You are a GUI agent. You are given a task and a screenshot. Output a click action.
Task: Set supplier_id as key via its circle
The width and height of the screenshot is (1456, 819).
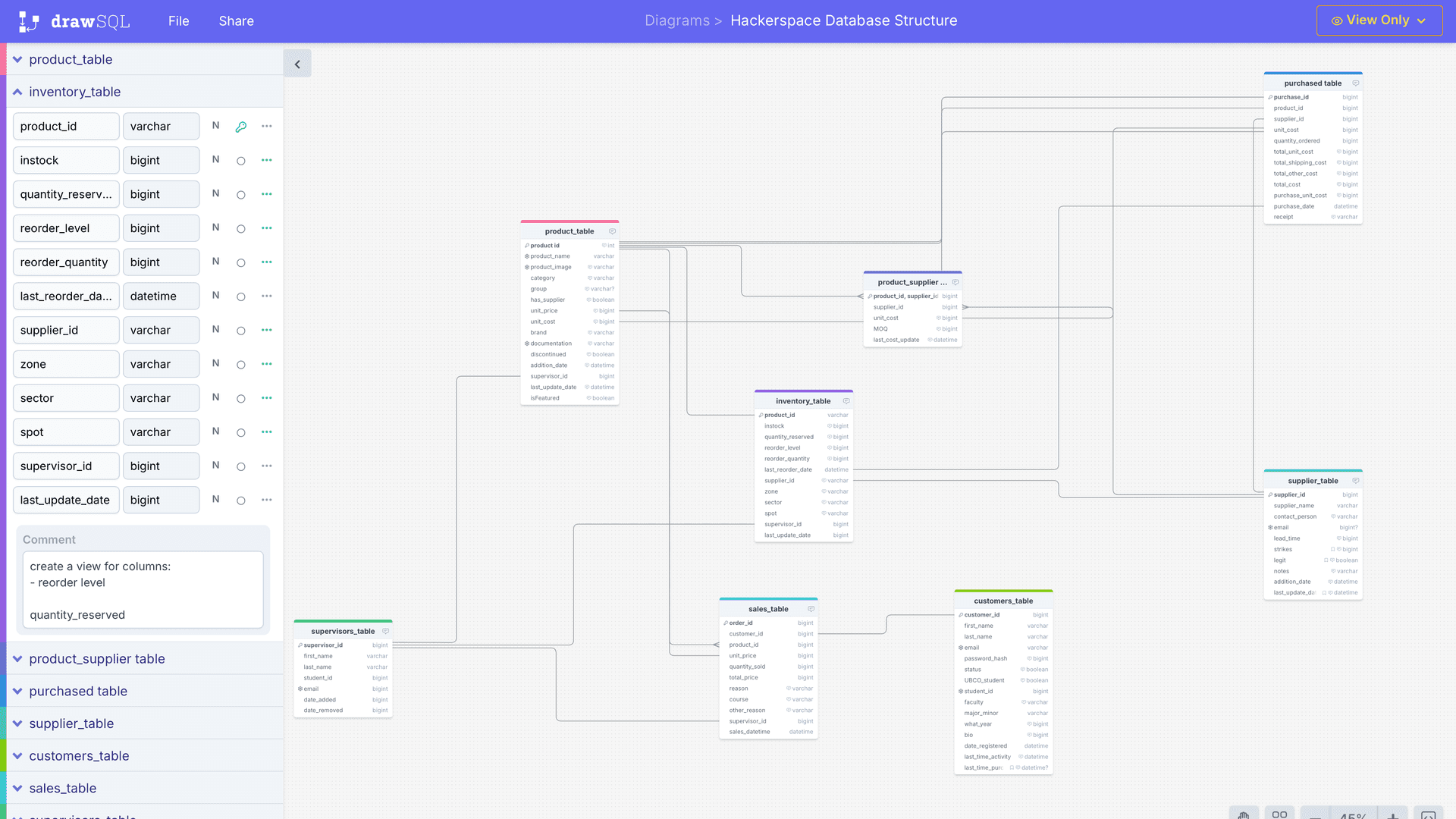[x=241, y=331]
